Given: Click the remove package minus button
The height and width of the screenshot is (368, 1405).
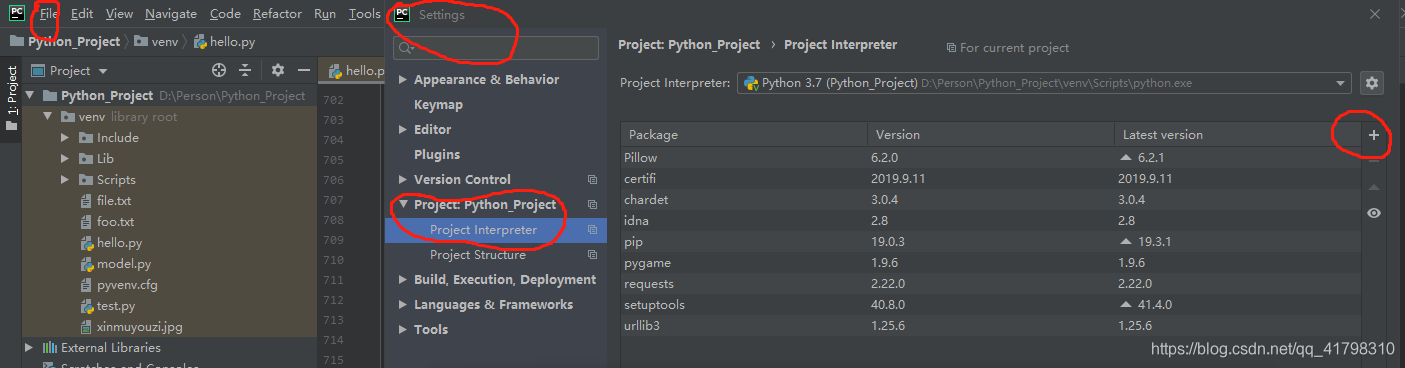Looking at the screenshot, I should tap(1374, 160).
